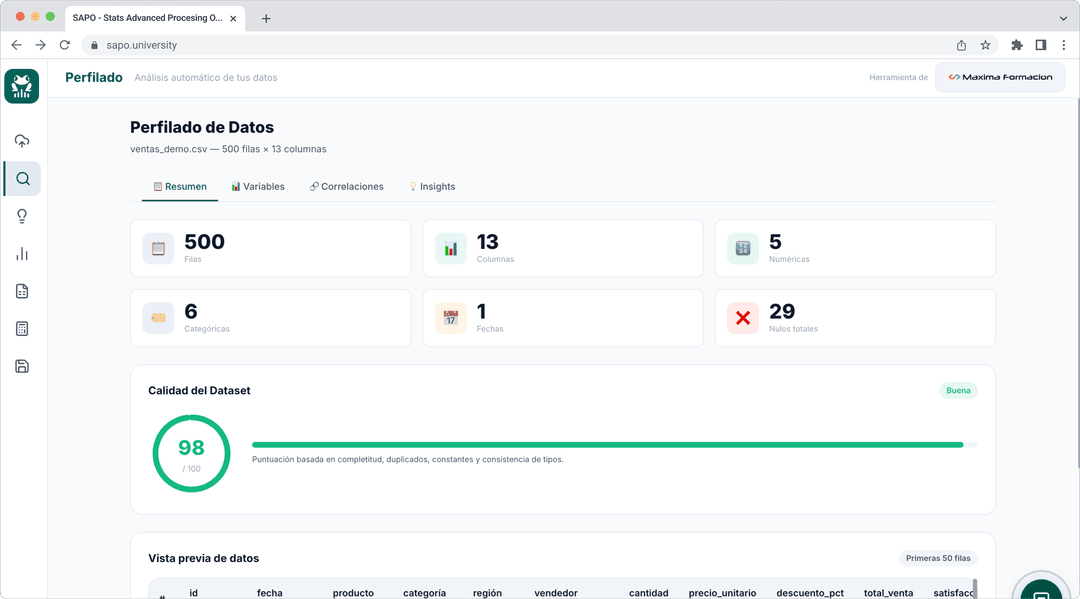Select the magnifier profiling sidebar icon
Screen dimensions: 1080x599
click(x=23, y=179)
